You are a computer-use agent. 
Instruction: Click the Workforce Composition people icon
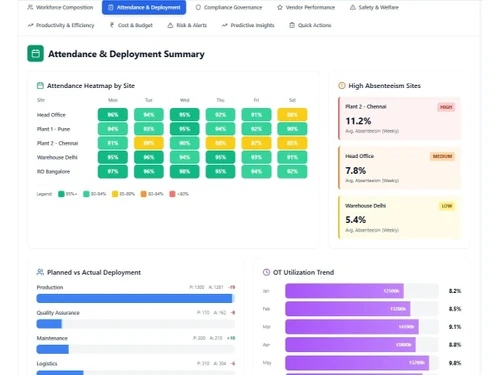click(x=30, y=7)
